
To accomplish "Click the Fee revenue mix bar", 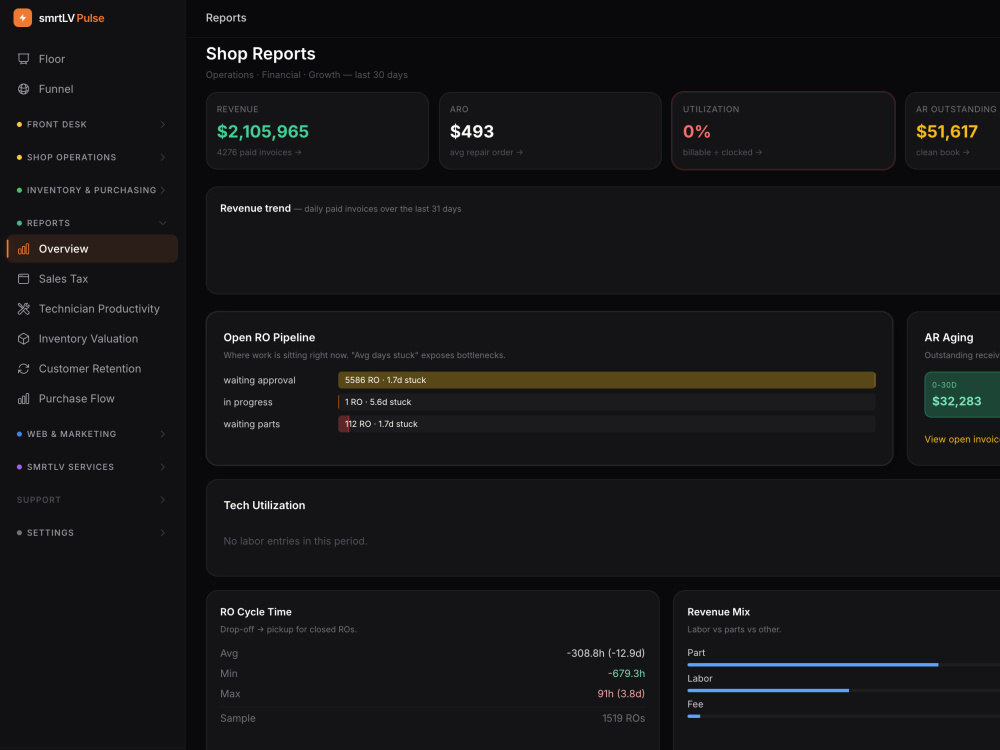I will 843,716.
